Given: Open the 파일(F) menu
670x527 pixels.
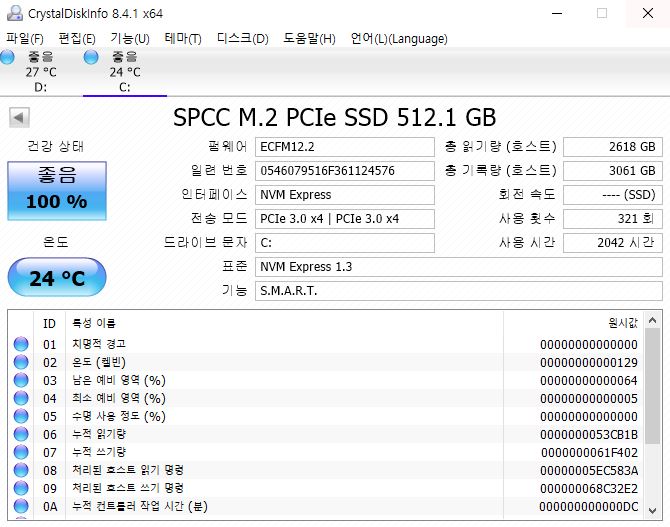Looking at the screenshot, I should (25, 39).
